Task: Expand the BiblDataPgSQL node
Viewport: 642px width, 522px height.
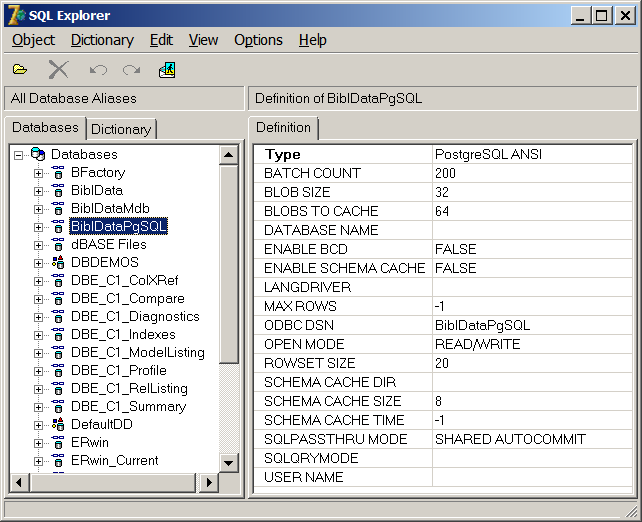Action: click(x=38, y=227)
